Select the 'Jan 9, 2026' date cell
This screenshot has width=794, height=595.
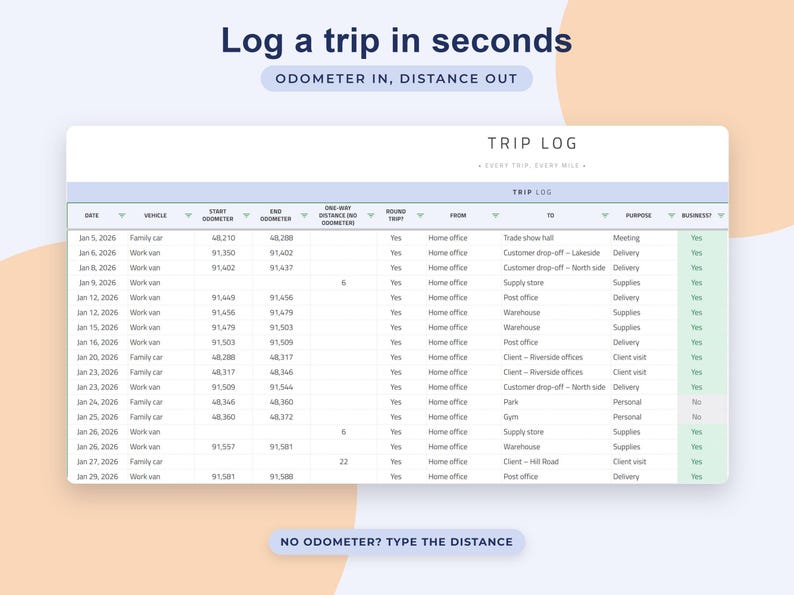coord(97,283)
